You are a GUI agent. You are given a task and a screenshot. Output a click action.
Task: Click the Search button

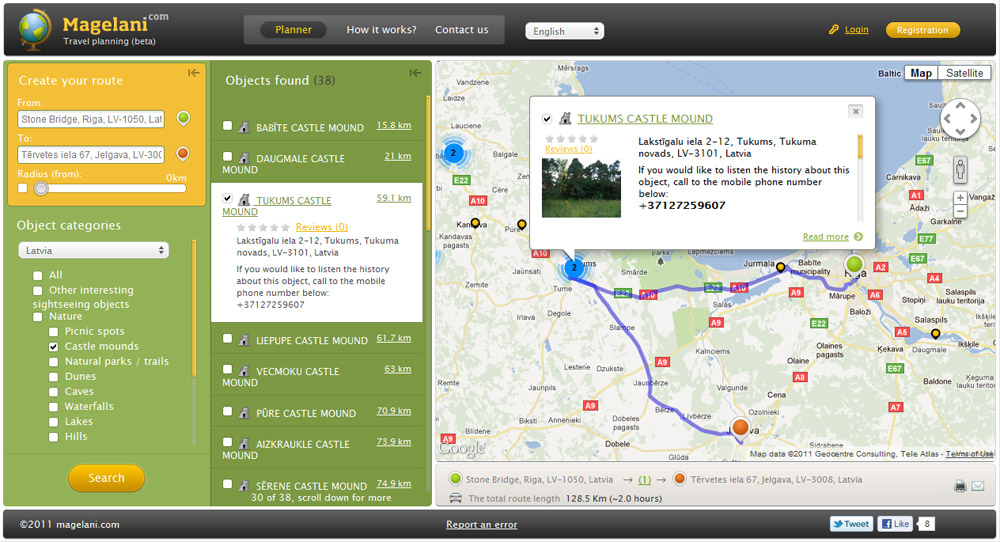(x=107, y=478)
